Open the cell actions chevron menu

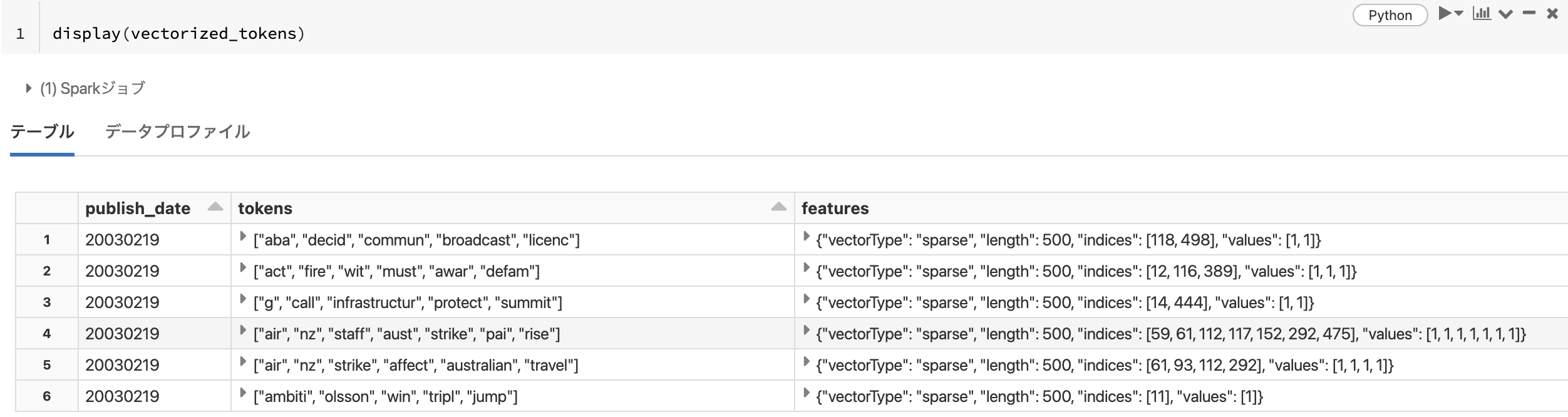click(1506, 14)
